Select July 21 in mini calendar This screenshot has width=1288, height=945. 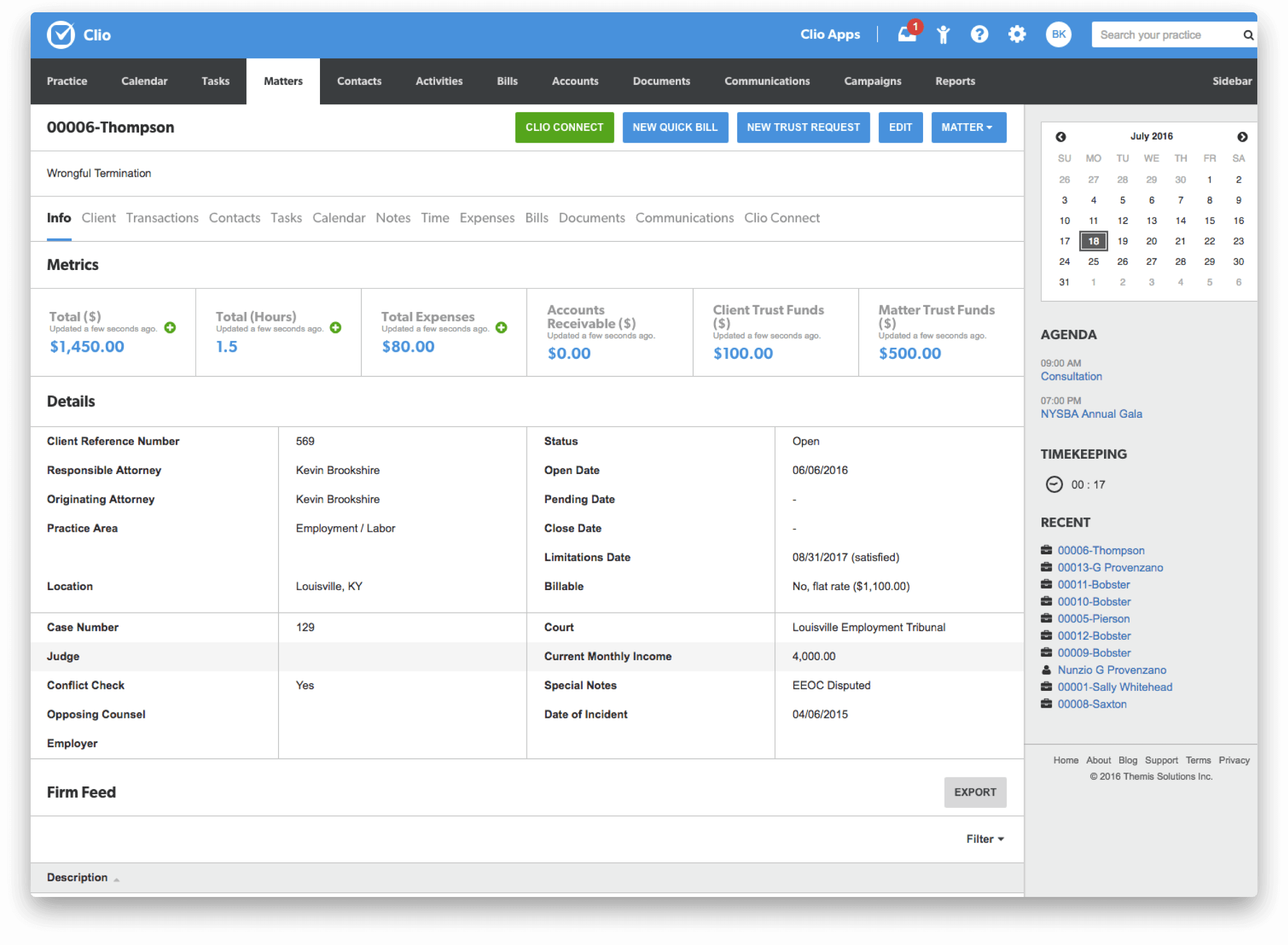tap(1180, 241)
